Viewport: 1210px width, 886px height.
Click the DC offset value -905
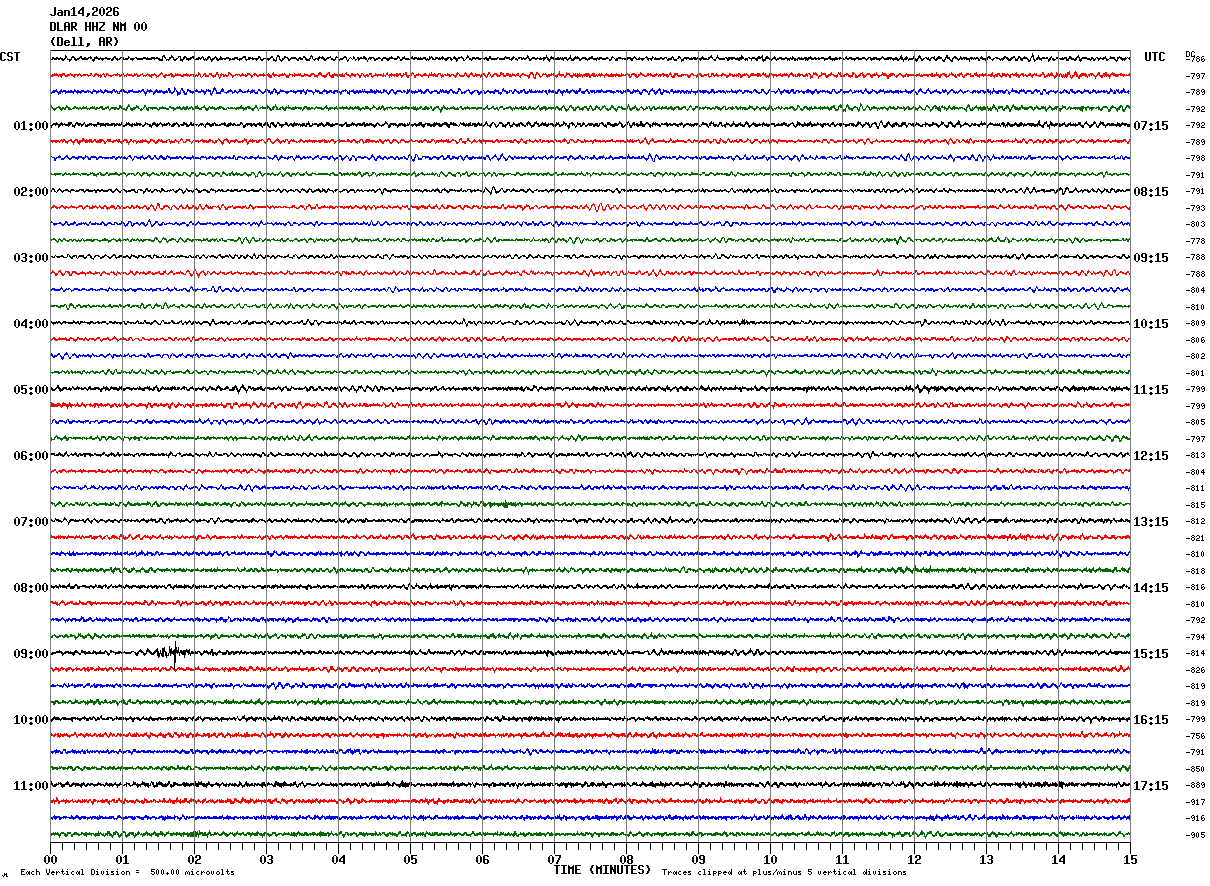click(x=1195, y=835)
